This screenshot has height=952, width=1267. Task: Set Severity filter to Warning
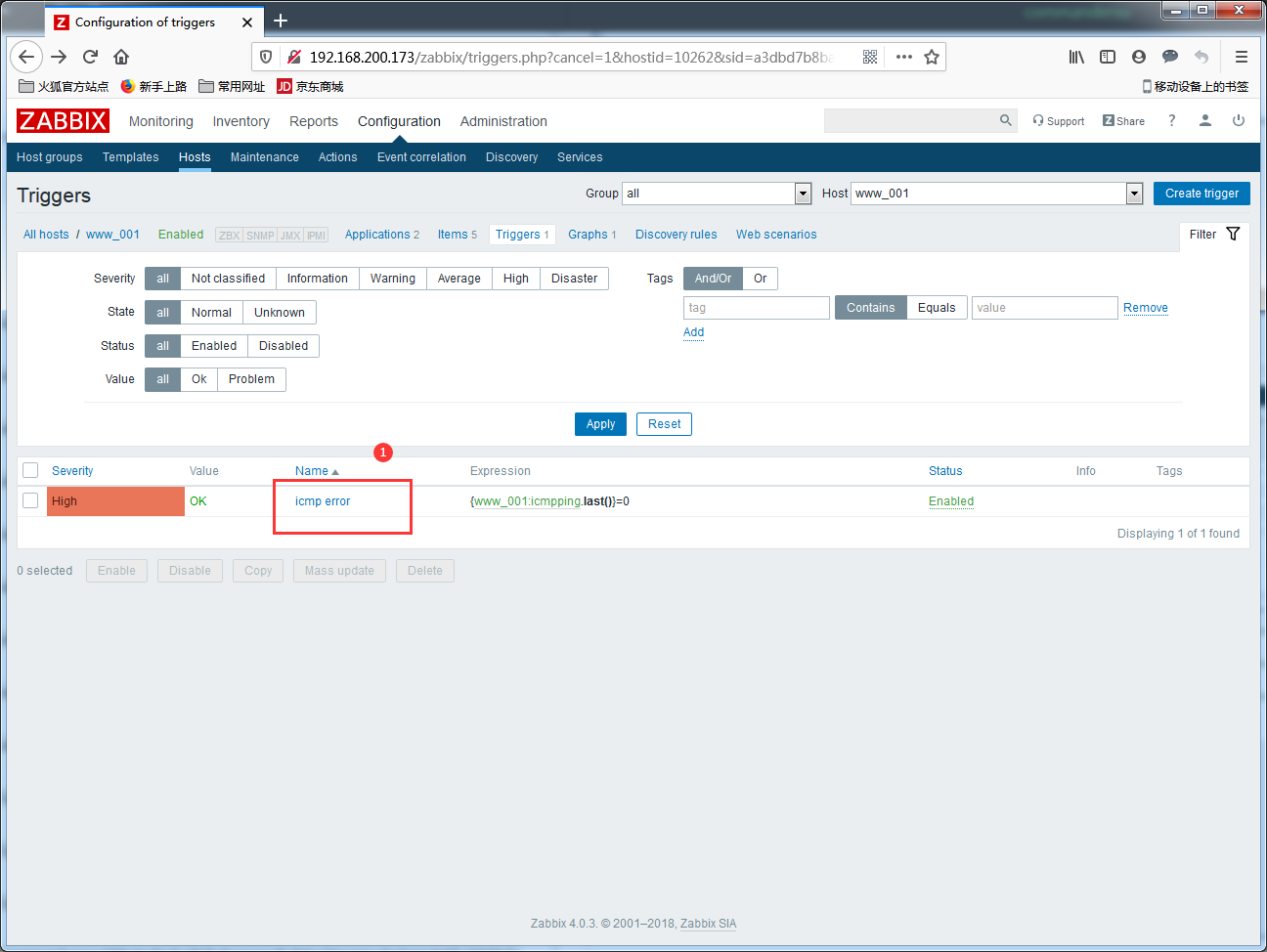pyautogui.click(x=393, y=279)
